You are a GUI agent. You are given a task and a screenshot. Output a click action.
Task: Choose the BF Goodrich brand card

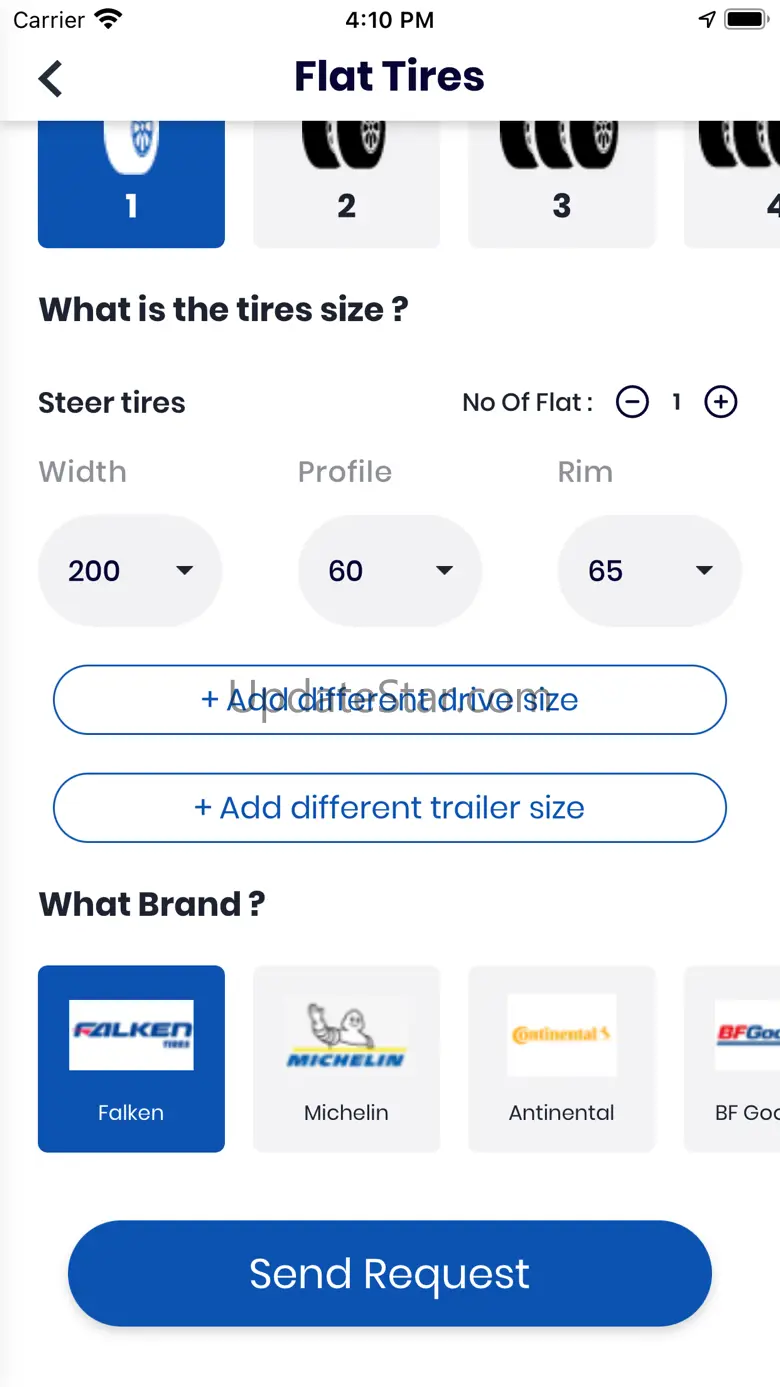pos(732,1059)
